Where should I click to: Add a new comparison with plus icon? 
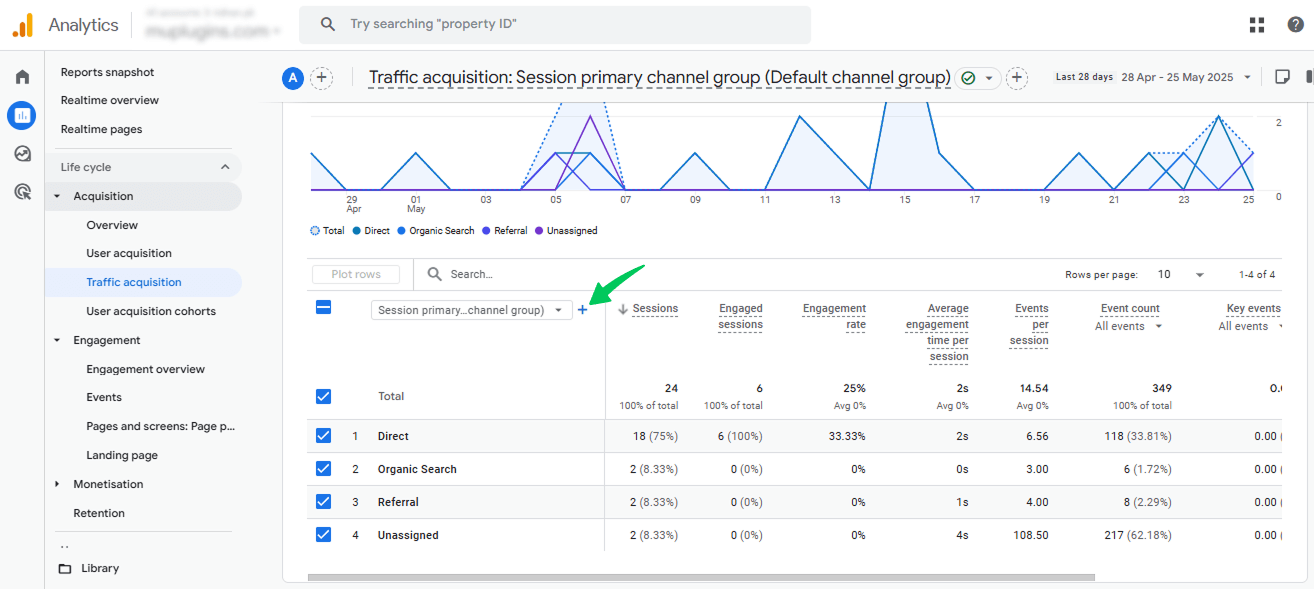click(x=321, y=78)
